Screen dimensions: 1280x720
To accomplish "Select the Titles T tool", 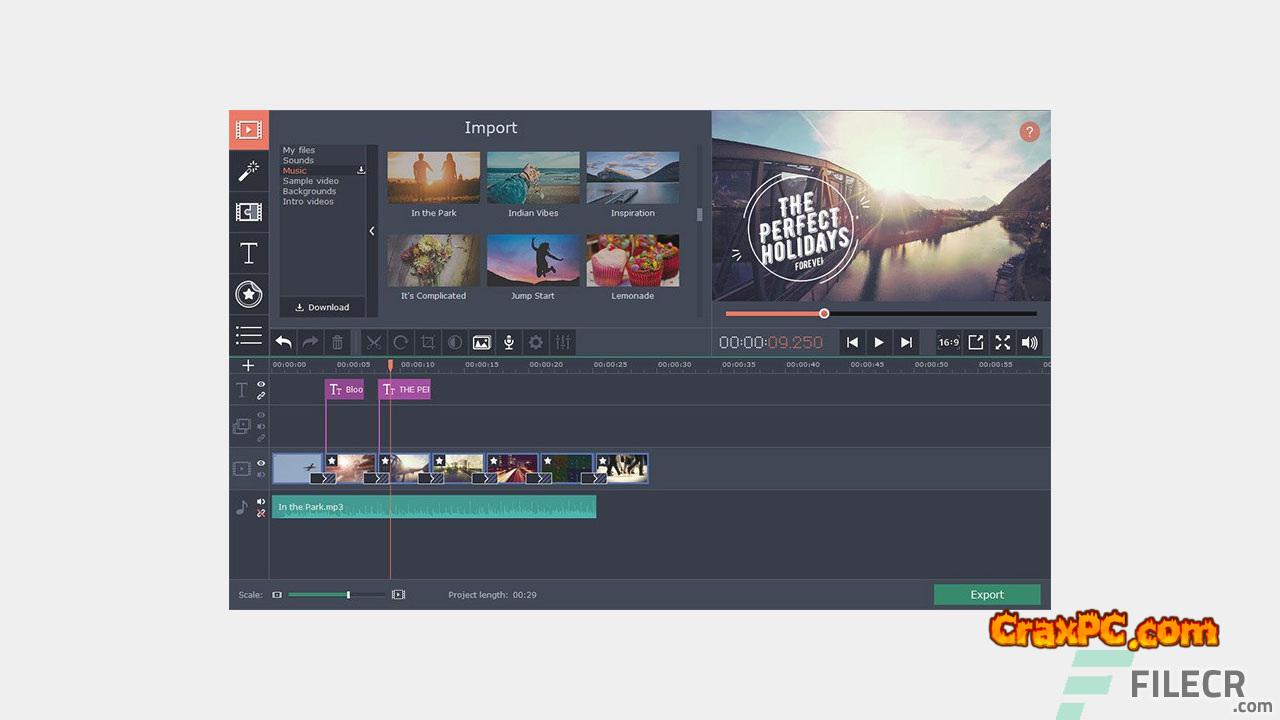I will (248, 253).
